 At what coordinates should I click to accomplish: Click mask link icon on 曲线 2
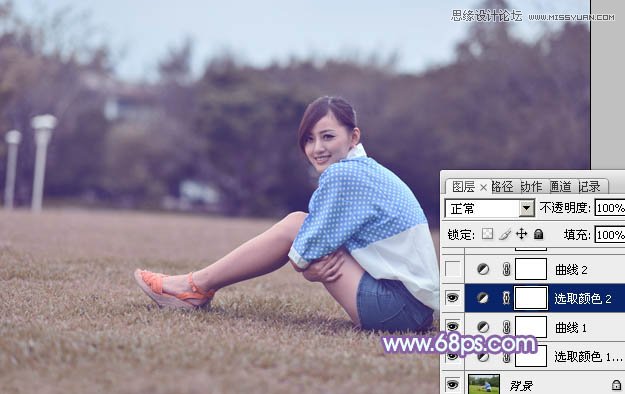click(x=506, y=270)
